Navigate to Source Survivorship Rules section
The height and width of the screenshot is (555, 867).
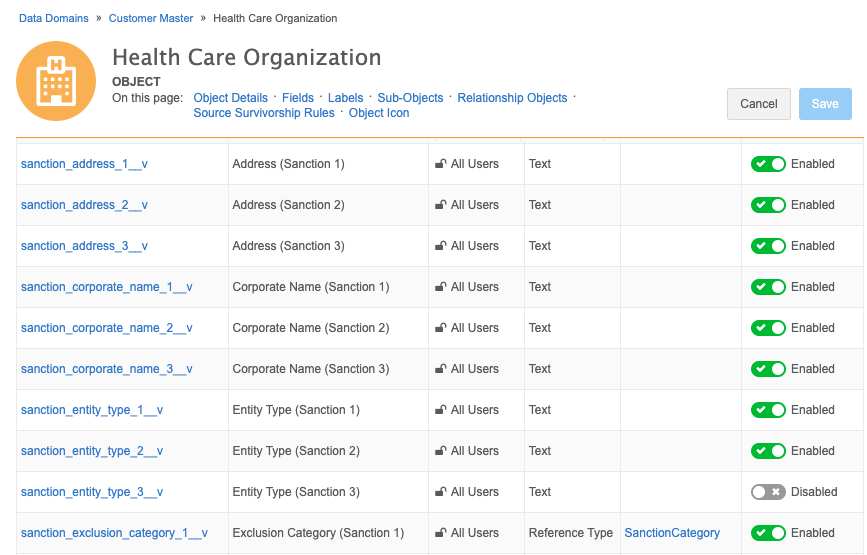264,113
